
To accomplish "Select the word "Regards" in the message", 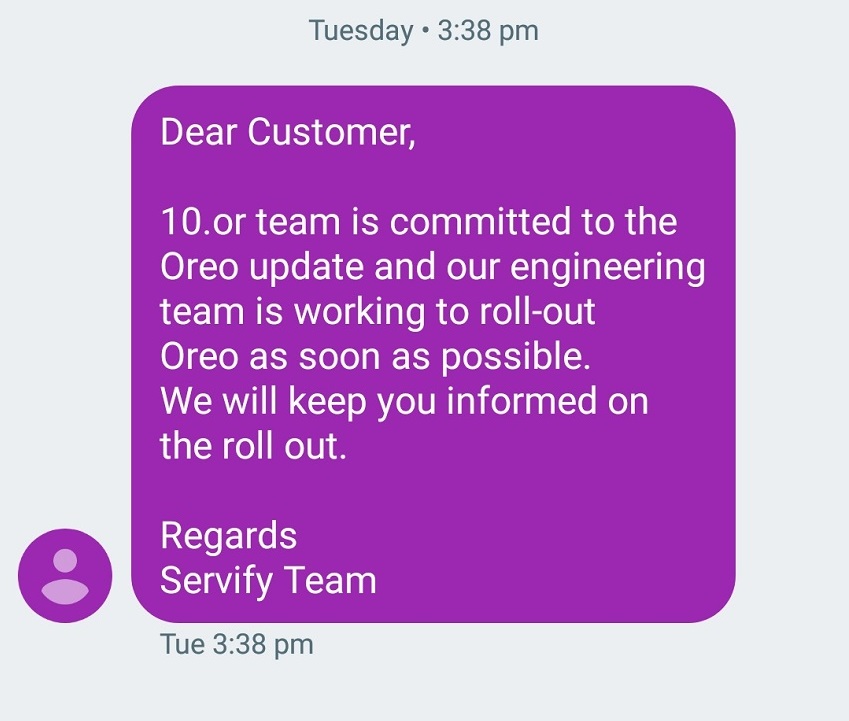I will pyautogui.click(x=228, y=535).
